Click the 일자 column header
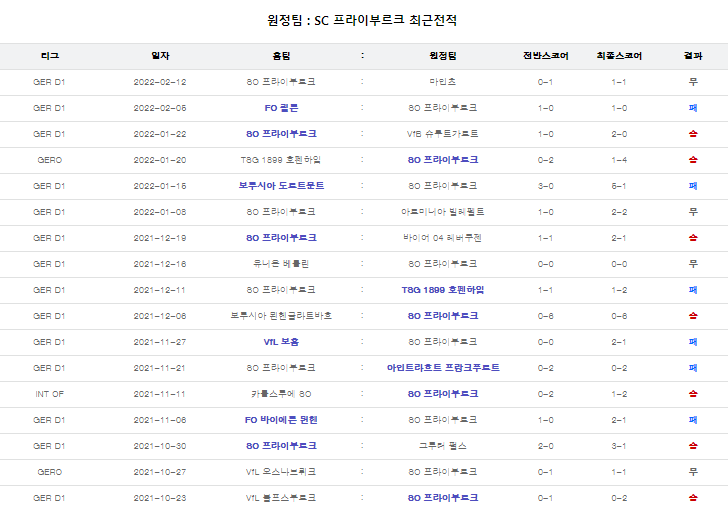728x510 pixels. tap(160, 56)
